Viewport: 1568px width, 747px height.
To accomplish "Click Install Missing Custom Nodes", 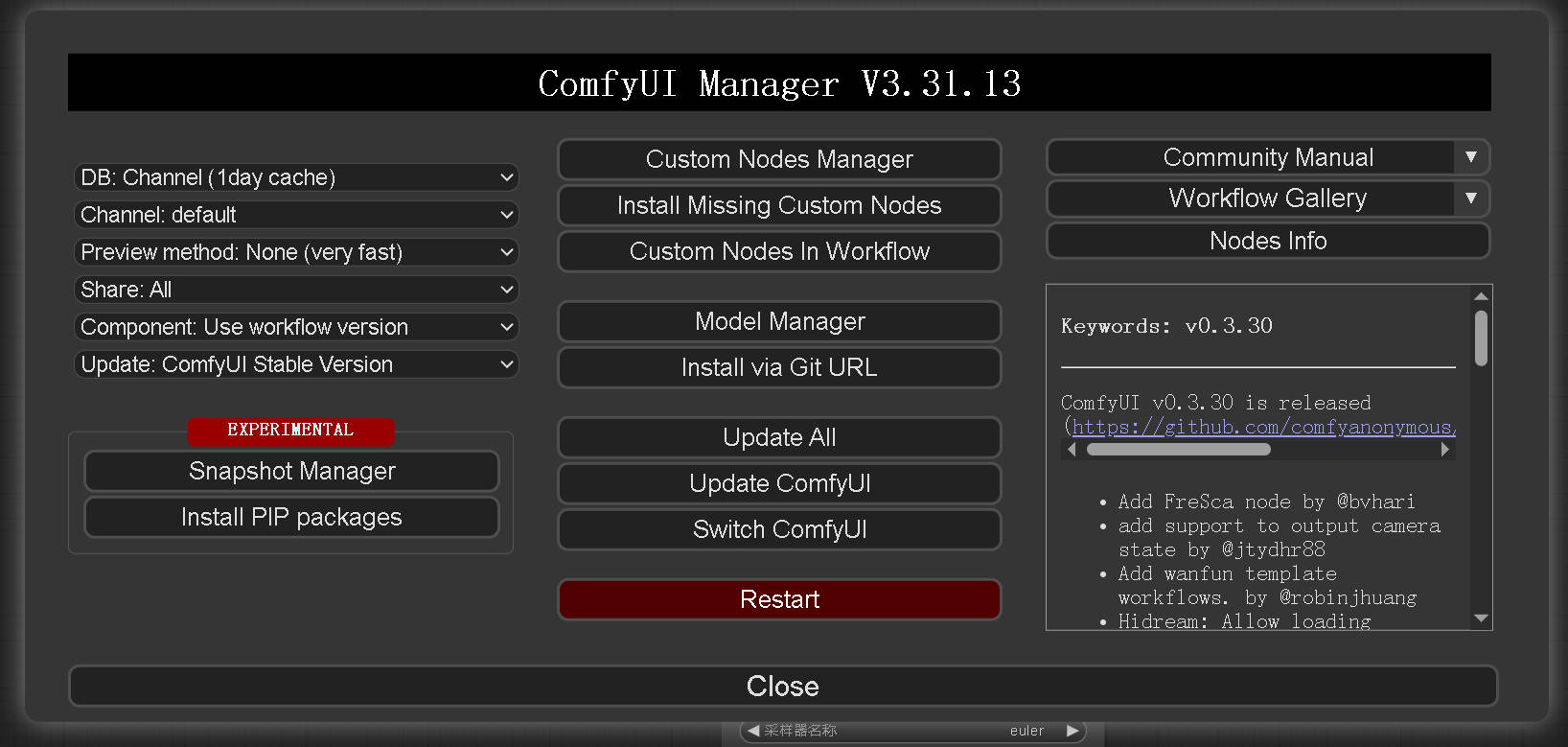I will coord(779,205).
